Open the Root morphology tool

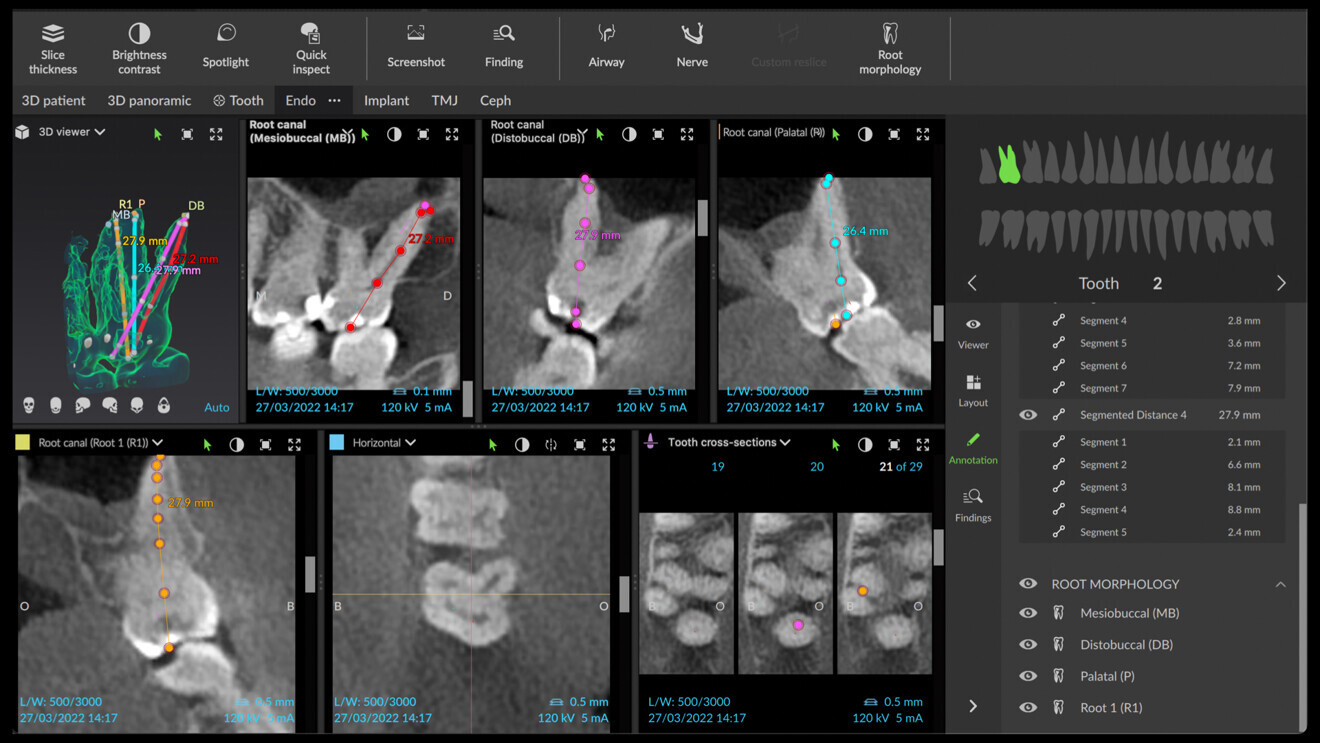point(889,45)
